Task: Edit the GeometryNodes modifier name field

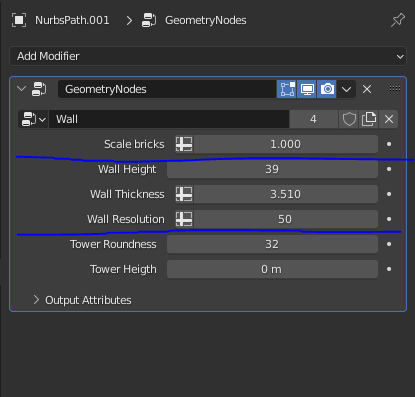Action: click(167, 89)
